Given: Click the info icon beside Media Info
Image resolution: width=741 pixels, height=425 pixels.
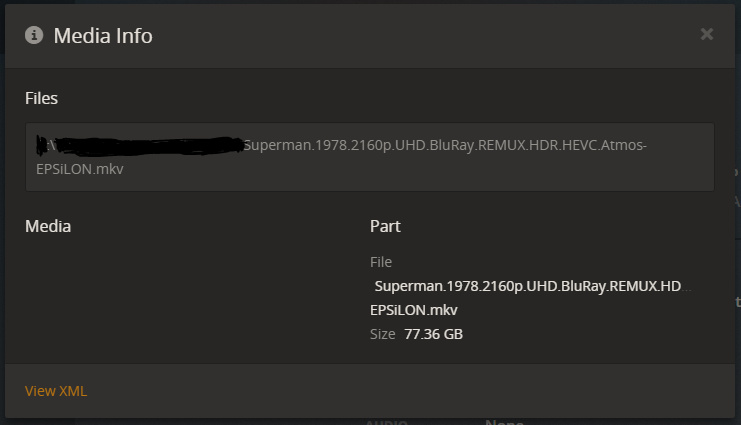Looking at the screenshot, I should tap(34, 35).
